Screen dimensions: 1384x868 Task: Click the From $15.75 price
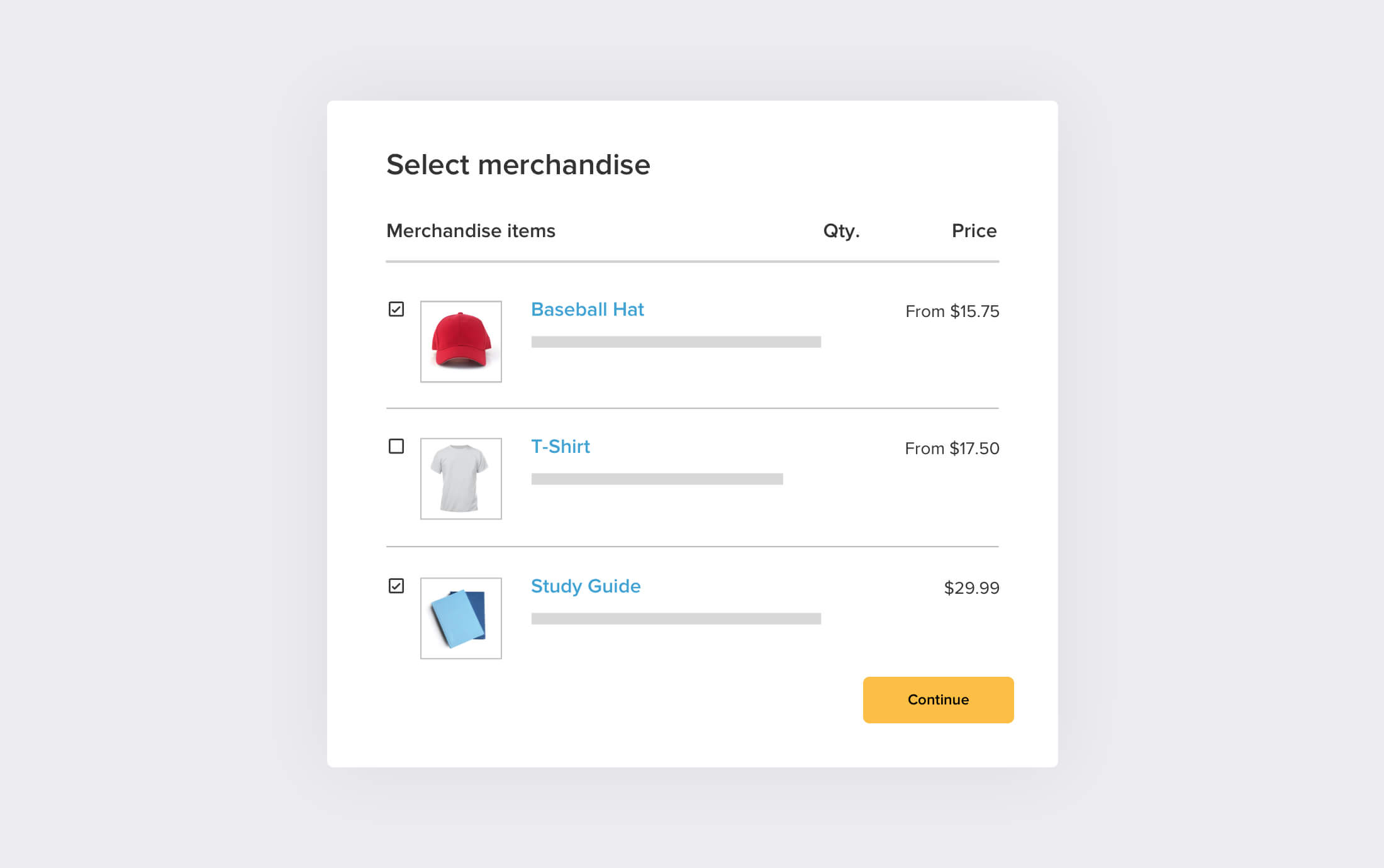point(952,311)
